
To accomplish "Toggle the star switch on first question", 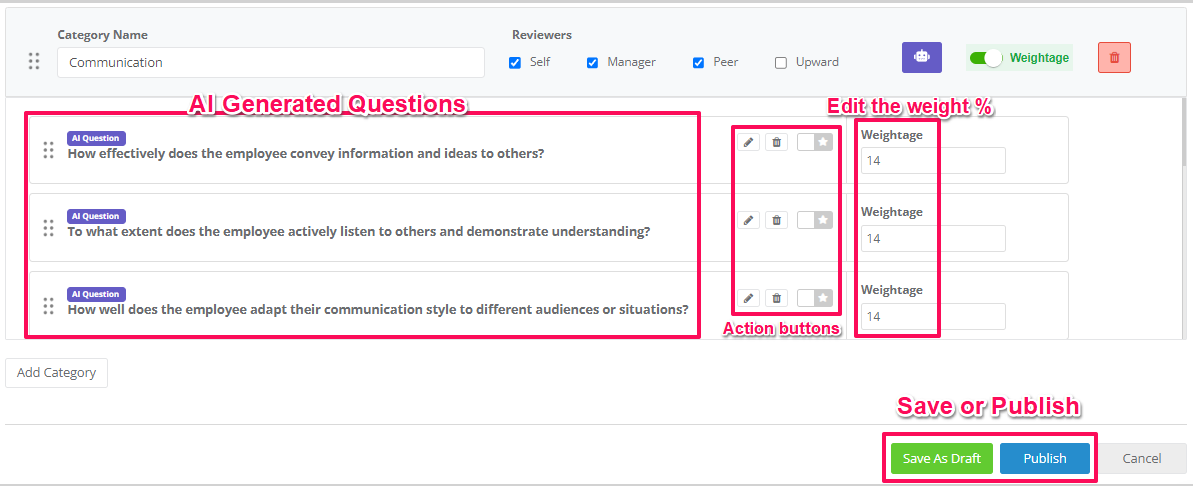I will coord(815,142).
